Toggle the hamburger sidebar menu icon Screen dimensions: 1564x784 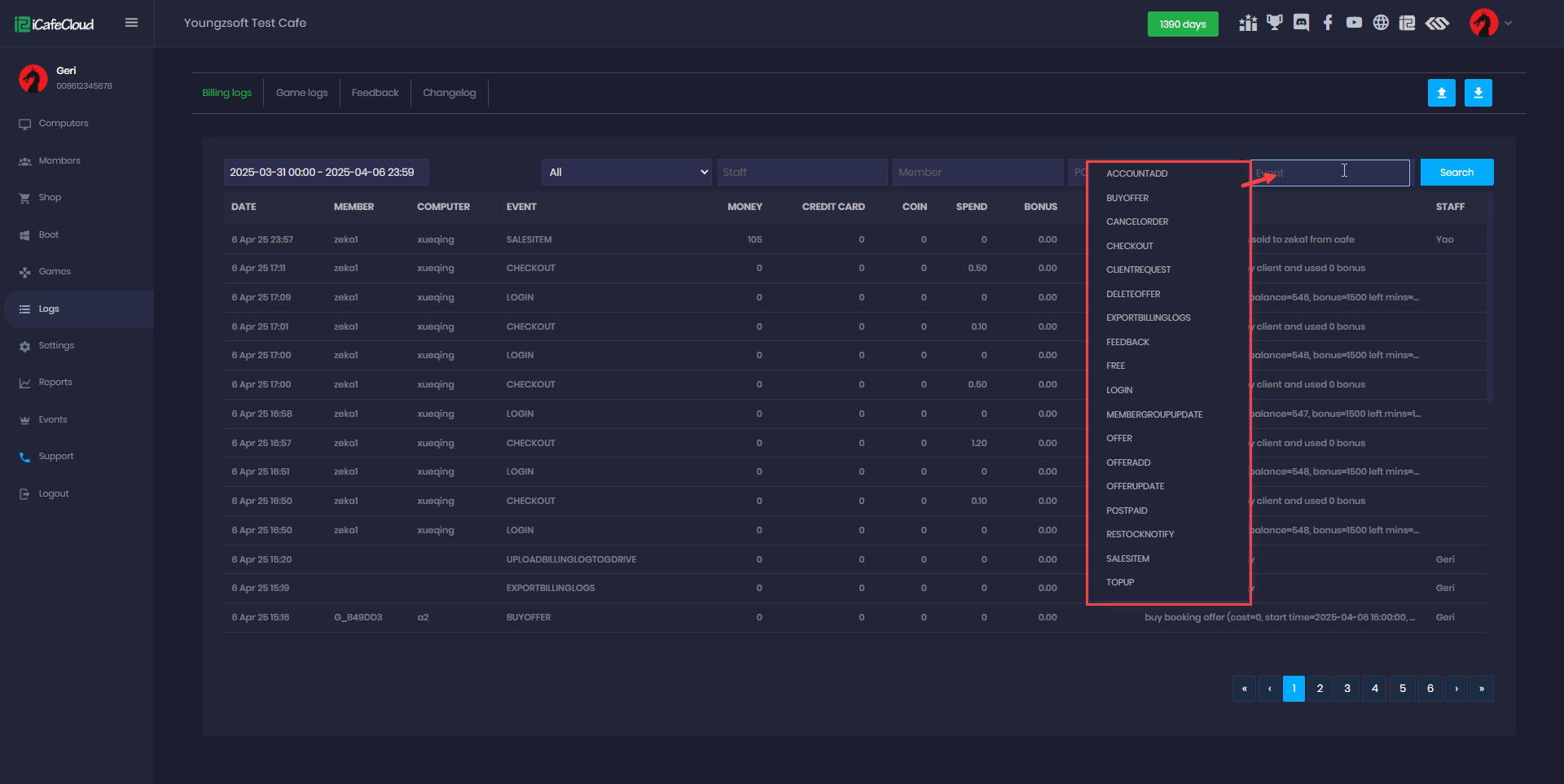tap(131, 23)
